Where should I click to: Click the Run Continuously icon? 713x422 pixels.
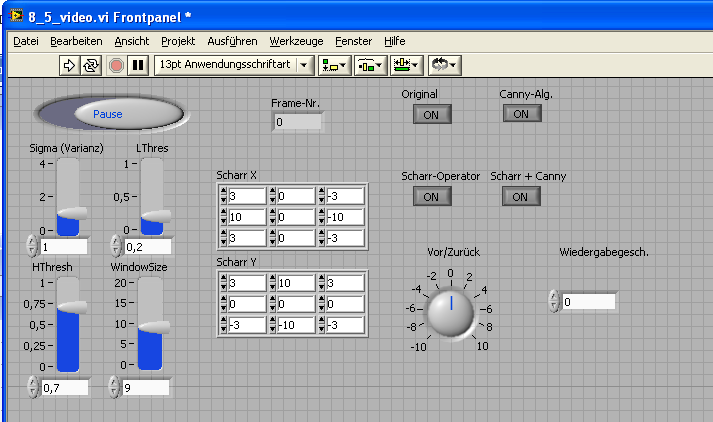tap(91, 65)
